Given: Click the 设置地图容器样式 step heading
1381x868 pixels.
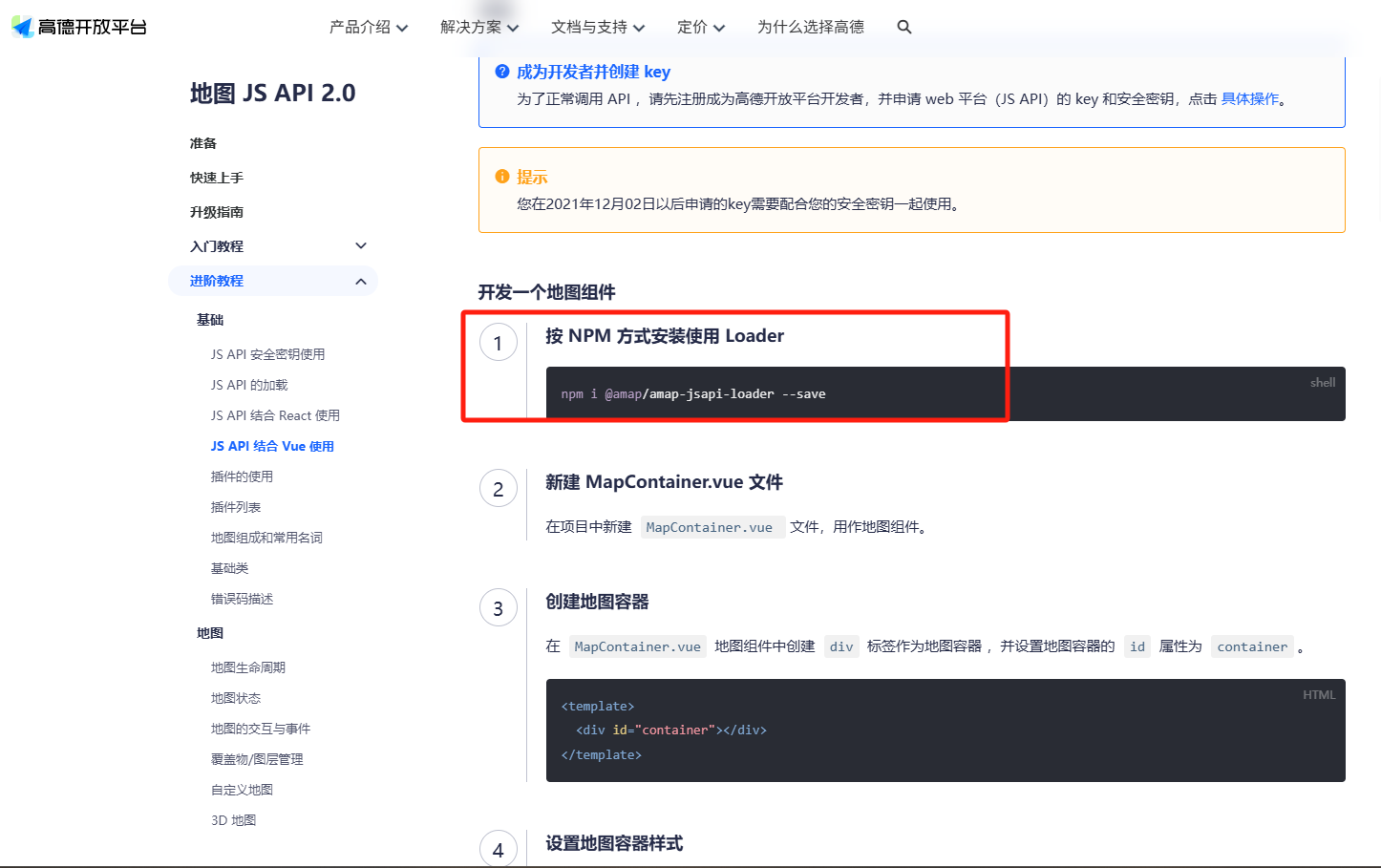Looking at the screenshot, I should point(614,843).
